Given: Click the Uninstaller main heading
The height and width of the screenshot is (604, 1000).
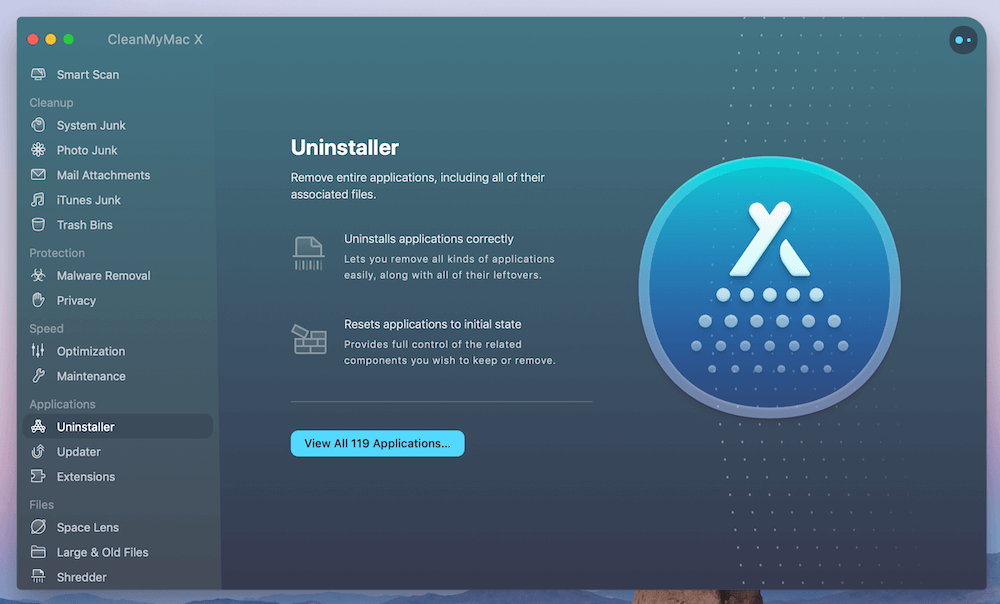Looking at the screenshot, I should (x=344, y=147).
